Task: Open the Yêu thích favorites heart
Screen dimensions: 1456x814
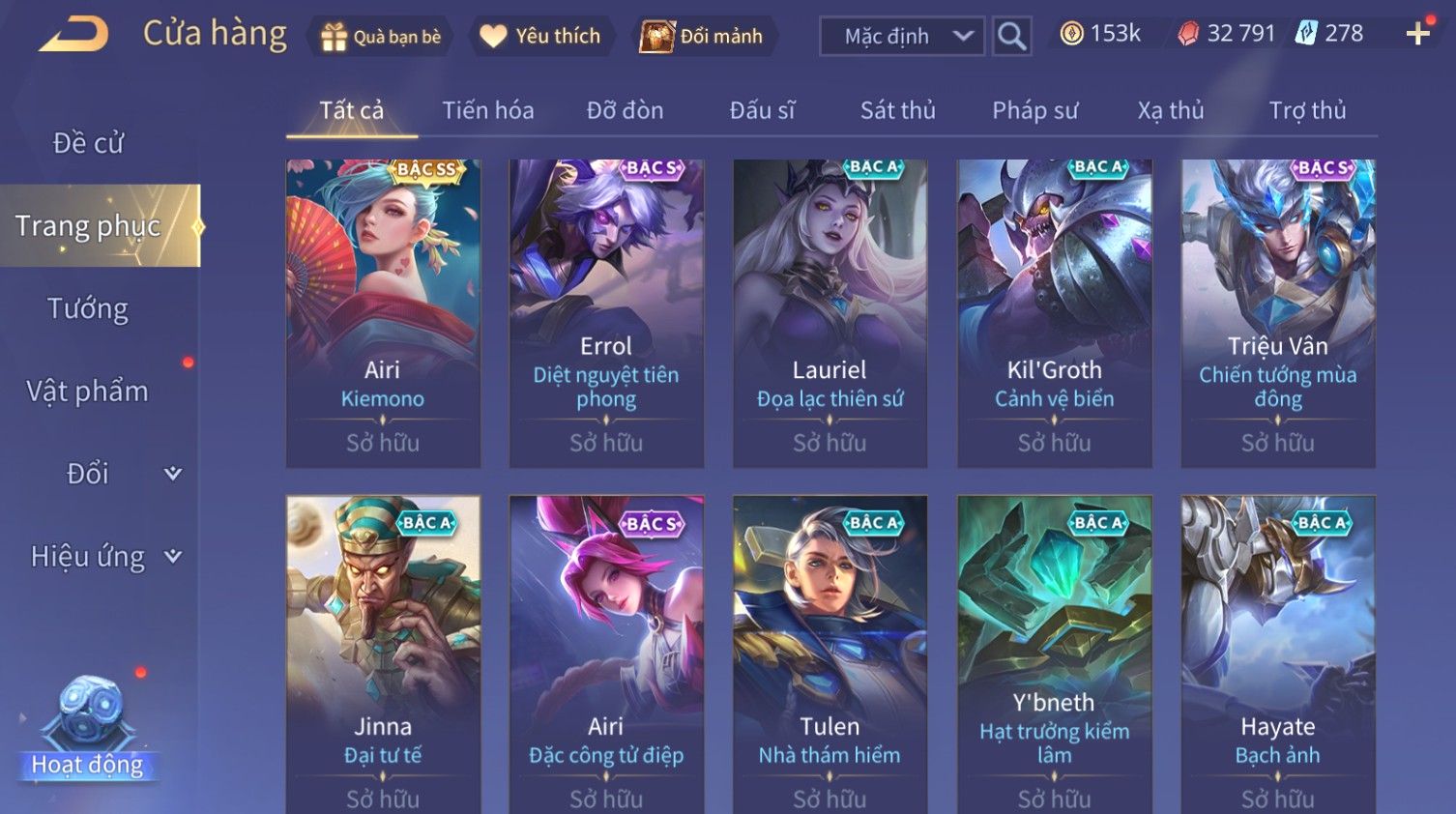Action: (x=542, y=37)
